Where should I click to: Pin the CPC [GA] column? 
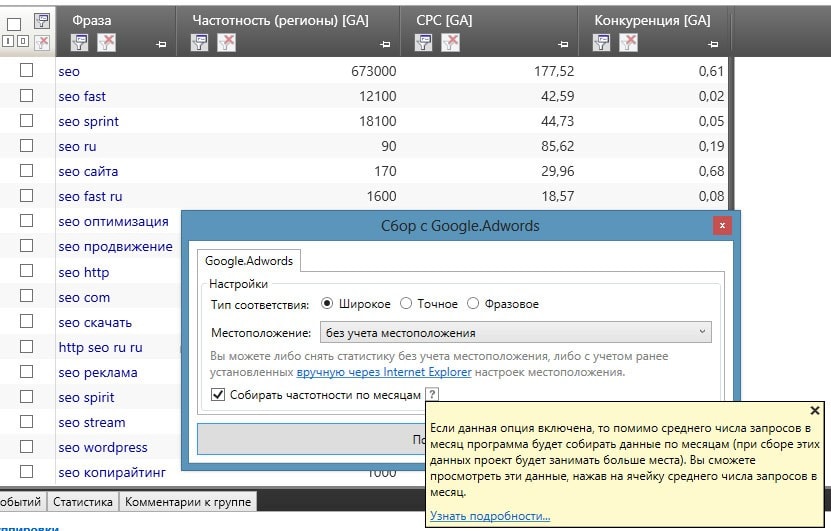(x=563, y=45)
